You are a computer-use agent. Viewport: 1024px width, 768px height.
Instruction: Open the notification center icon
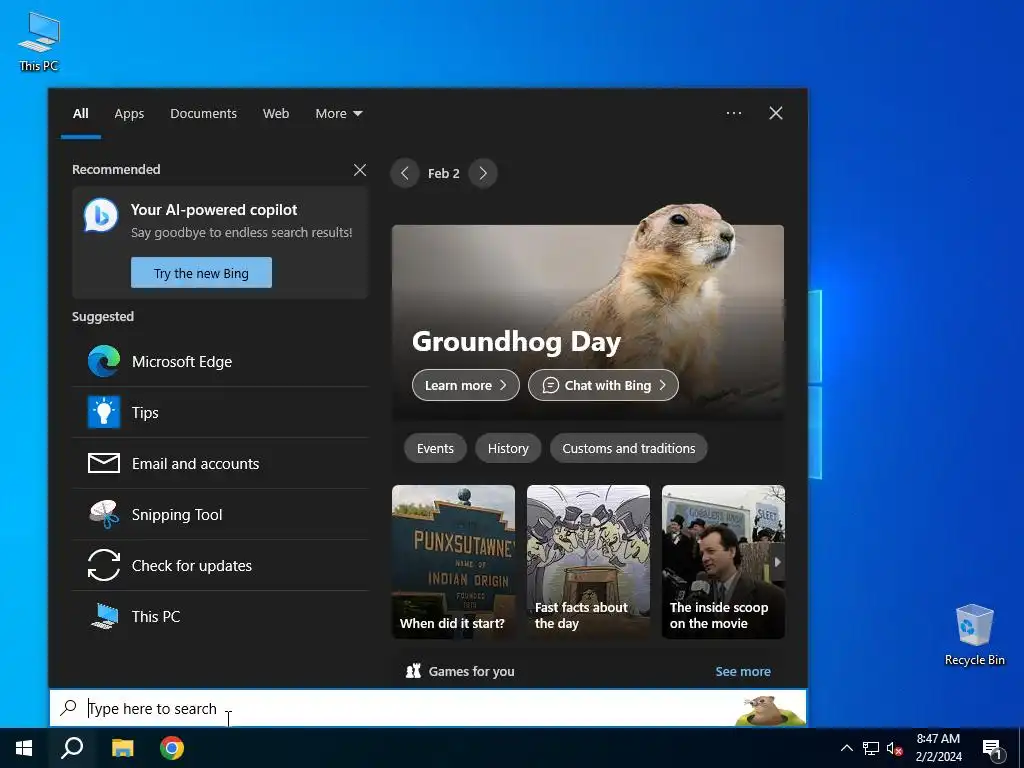(x=992, y=748)
